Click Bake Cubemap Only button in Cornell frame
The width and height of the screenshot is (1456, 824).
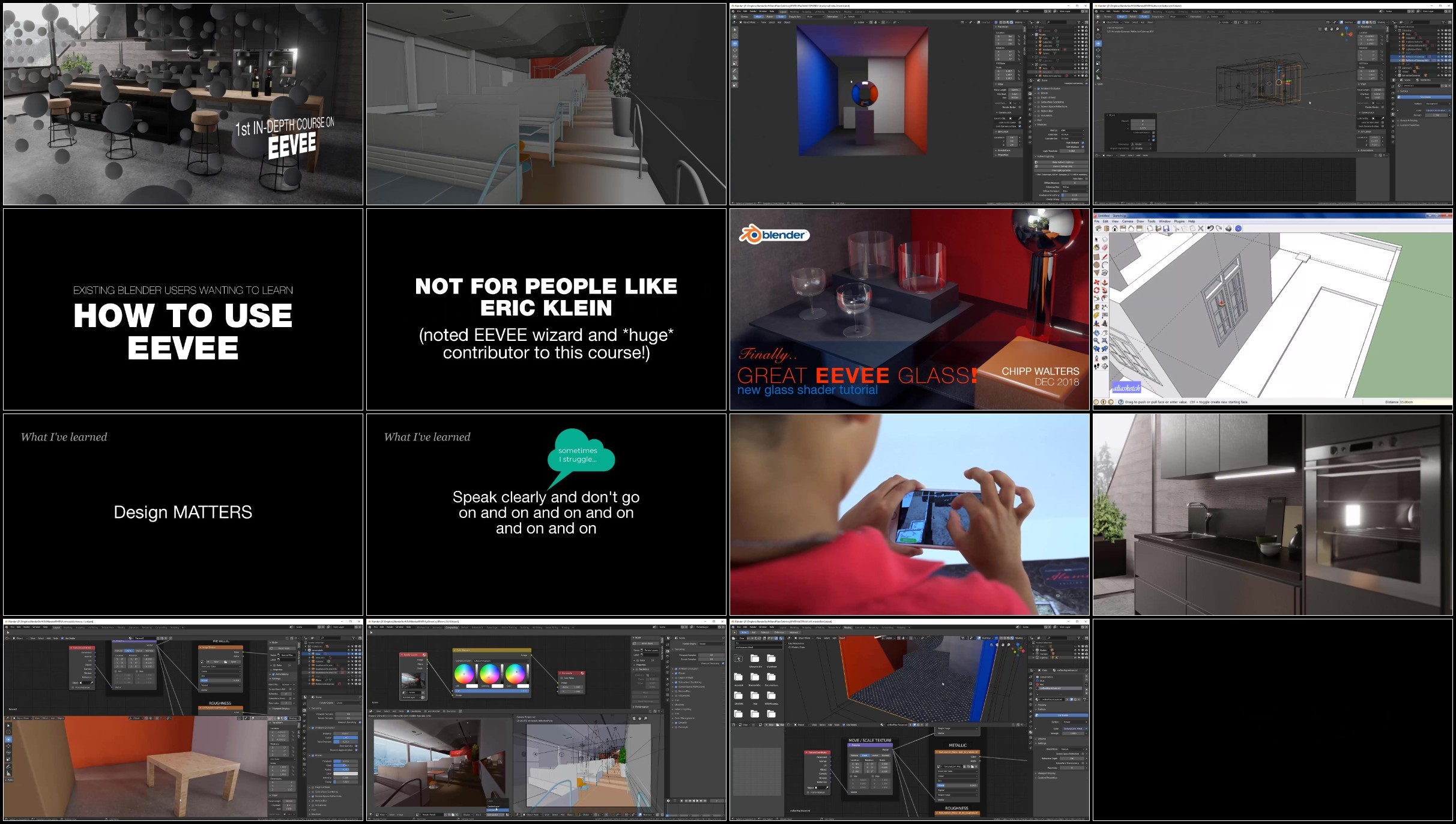click(1062, 166)
